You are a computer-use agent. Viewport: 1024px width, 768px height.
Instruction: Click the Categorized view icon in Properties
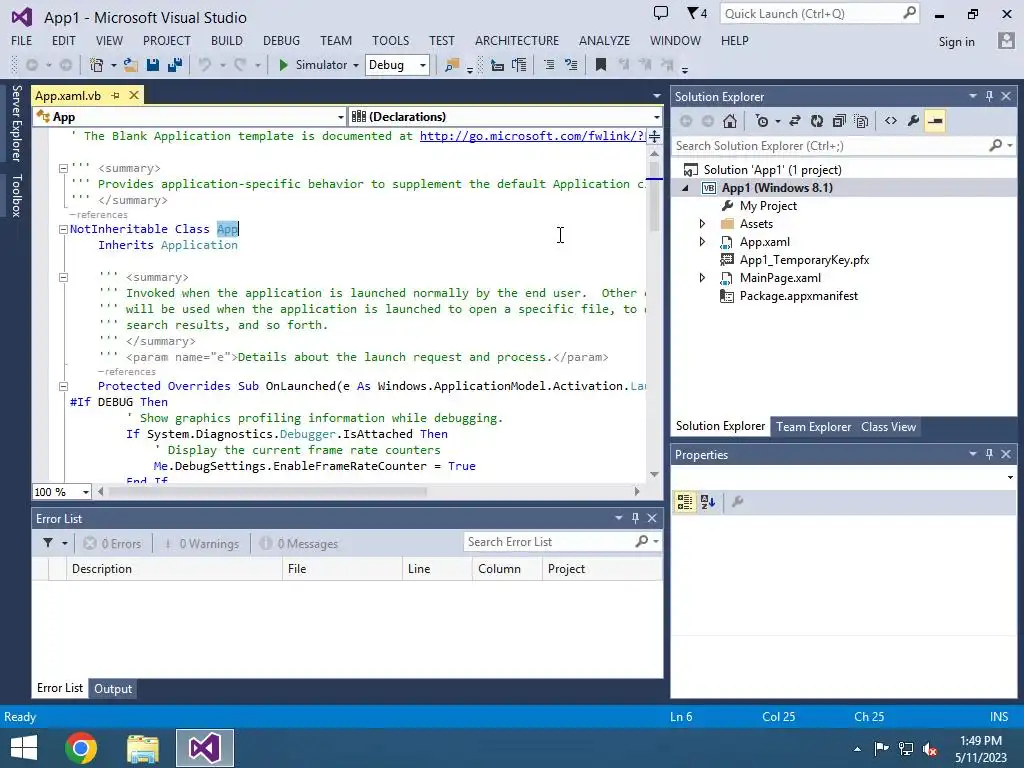pyautogui.click(x=684, y=502)
